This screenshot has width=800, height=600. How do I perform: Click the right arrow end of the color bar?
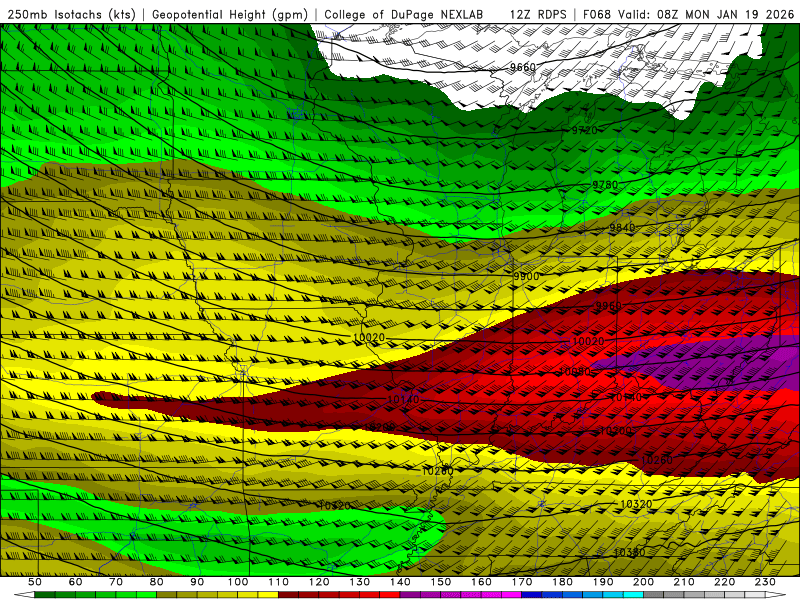pos(776,595)
